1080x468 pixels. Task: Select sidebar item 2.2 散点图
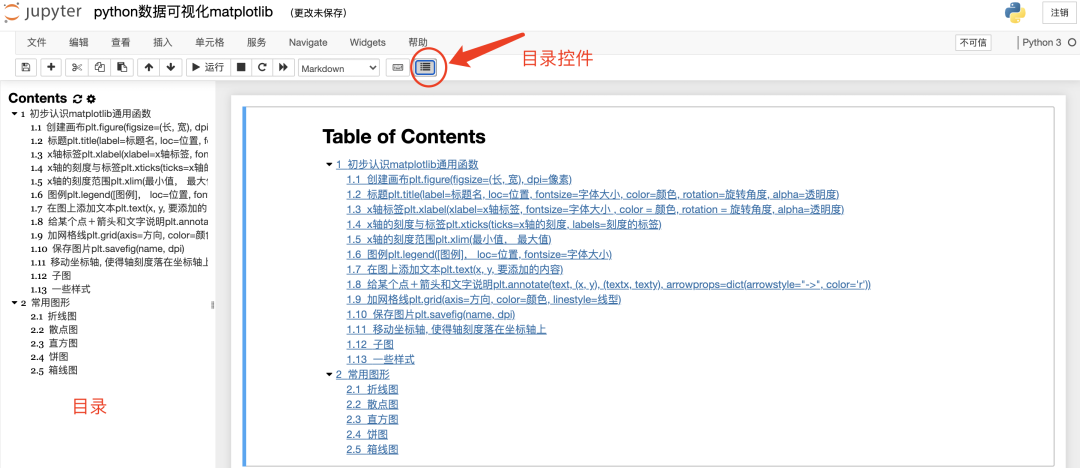point(54,330)
